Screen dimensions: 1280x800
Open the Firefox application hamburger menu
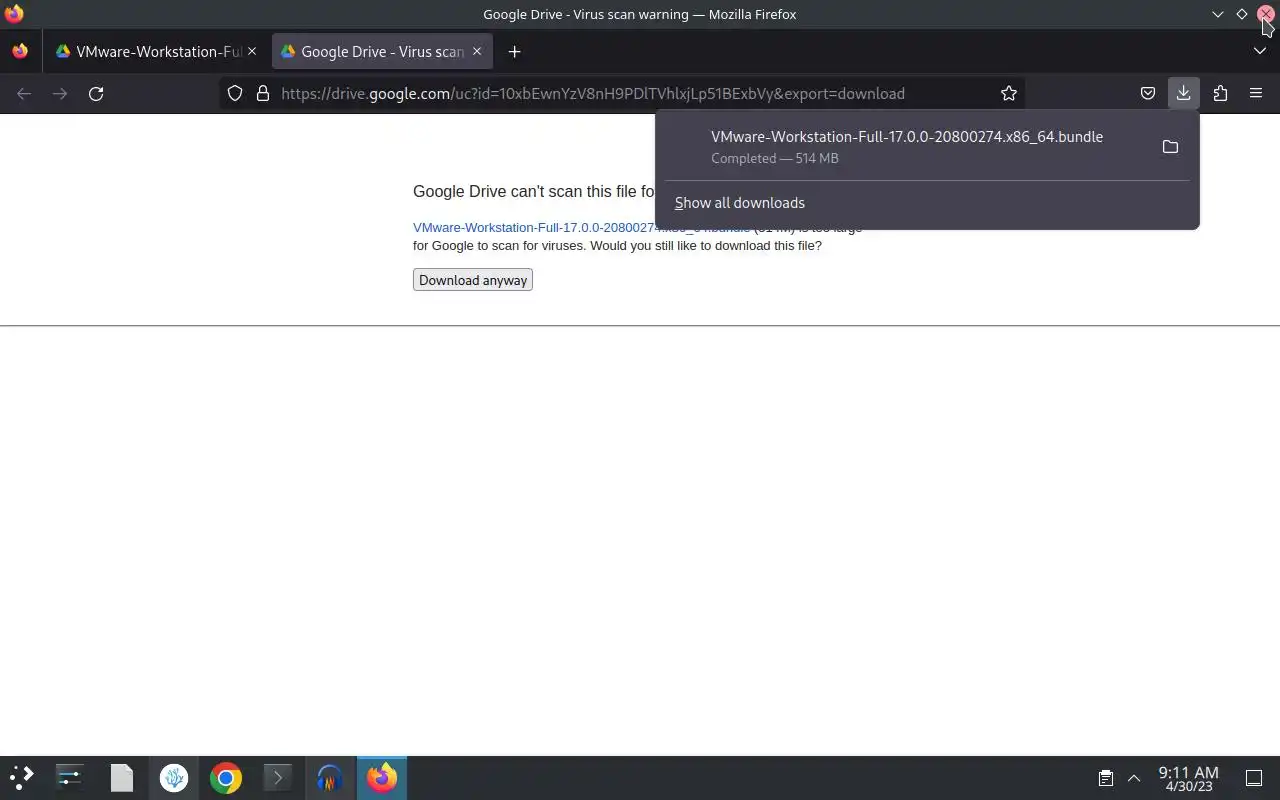point(1256,93)
